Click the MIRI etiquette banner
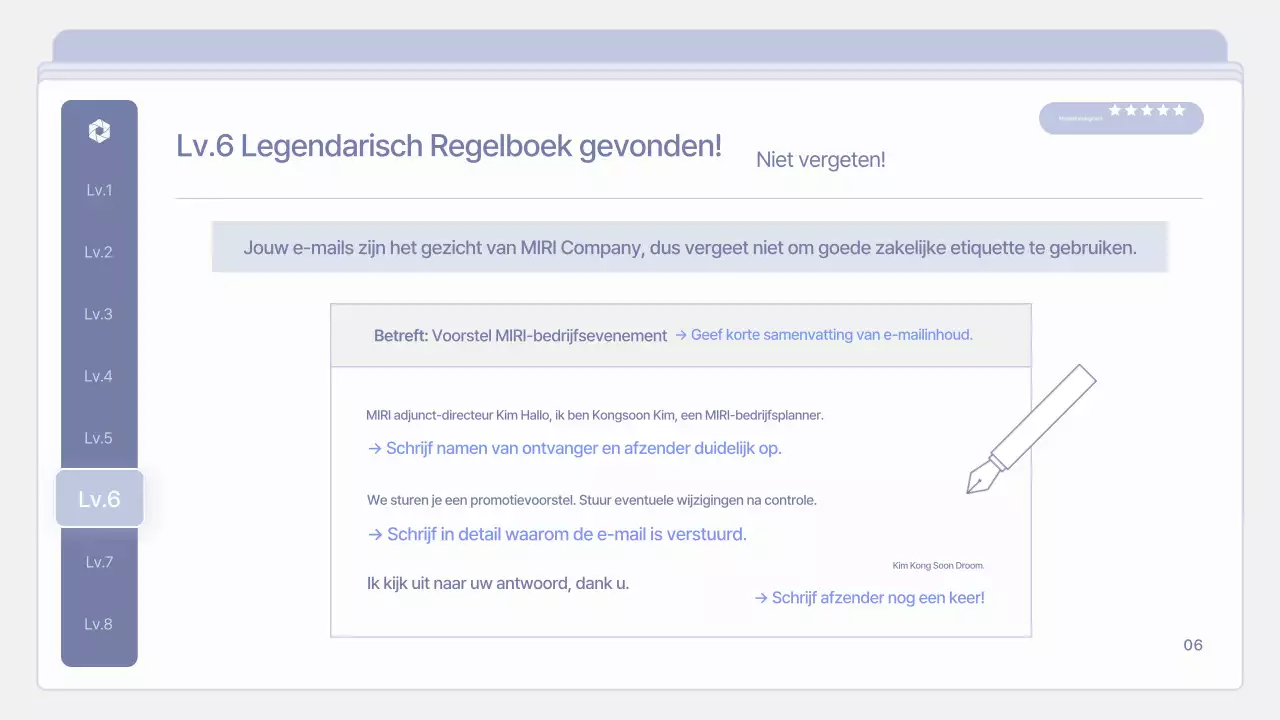This screenshot has height=720, width=1280. [x=690, y=247]
